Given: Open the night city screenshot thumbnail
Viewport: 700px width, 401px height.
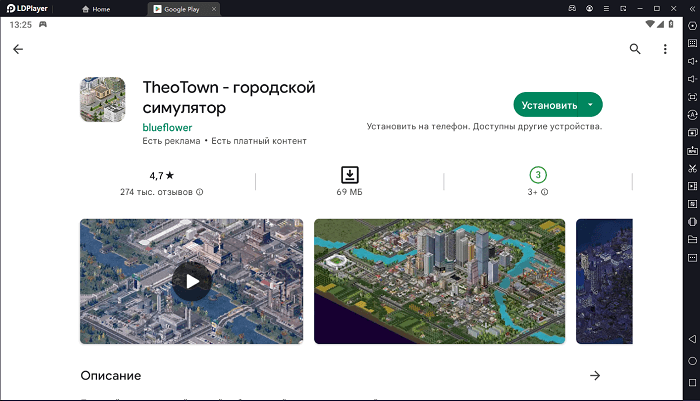Looking at the screenshot, I should (x=604, y=281).
